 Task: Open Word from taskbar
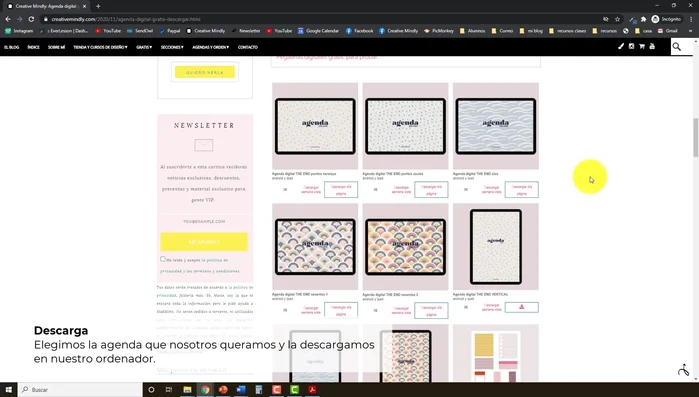tap(241, 389)
